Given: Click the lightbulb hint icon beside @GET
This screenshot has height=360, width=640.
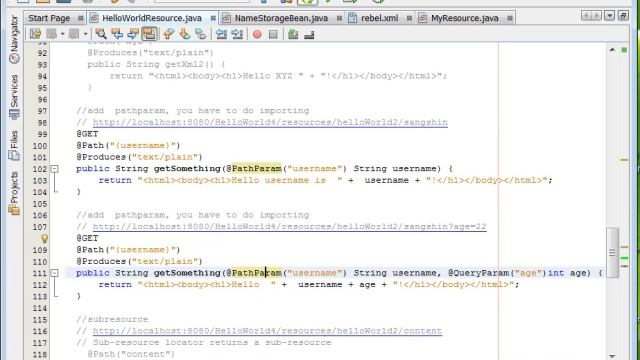Looking at the screenshot, I should click(x=44, y=238).
